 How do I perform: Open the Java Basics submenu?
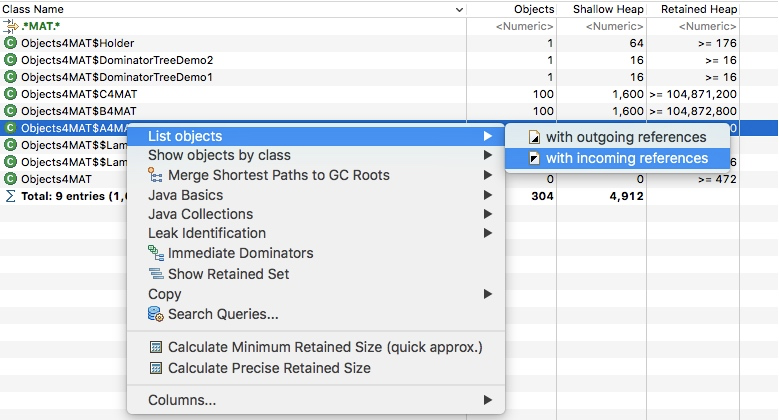pos(186,195)
